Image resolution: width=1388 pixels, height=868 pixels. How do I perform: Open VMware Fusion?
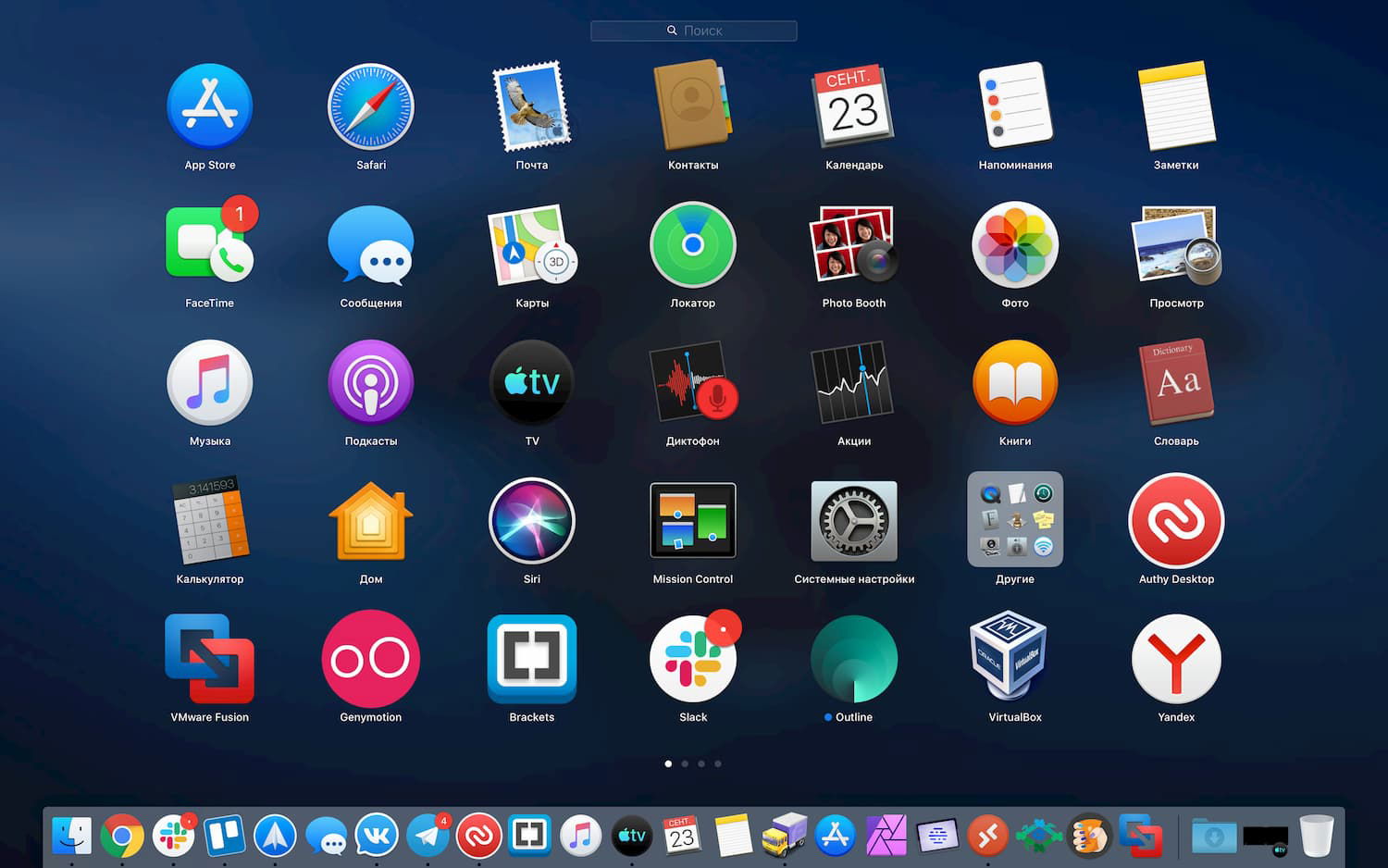pos(209,658)
